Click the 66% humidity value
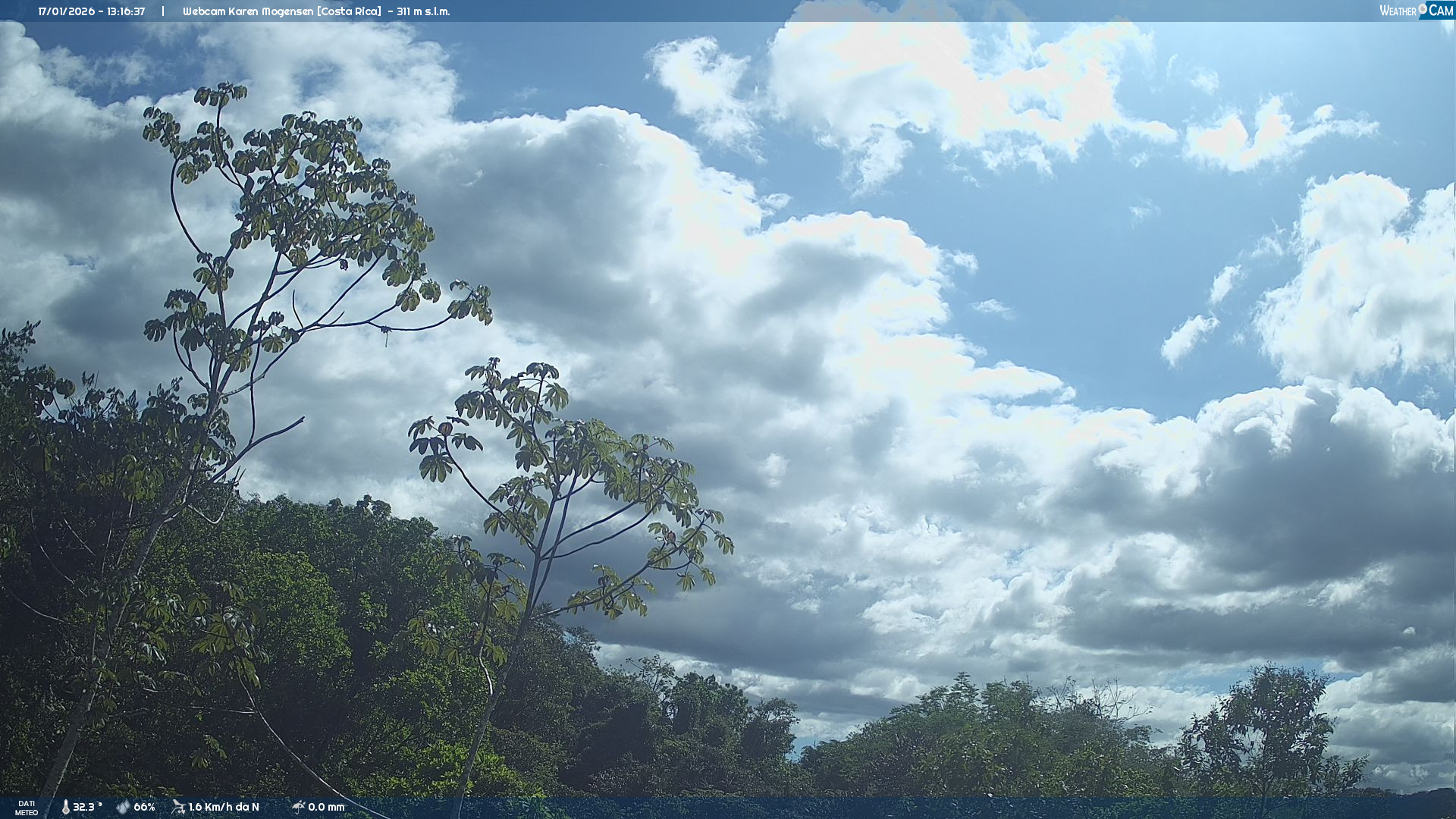 (144, 808)
